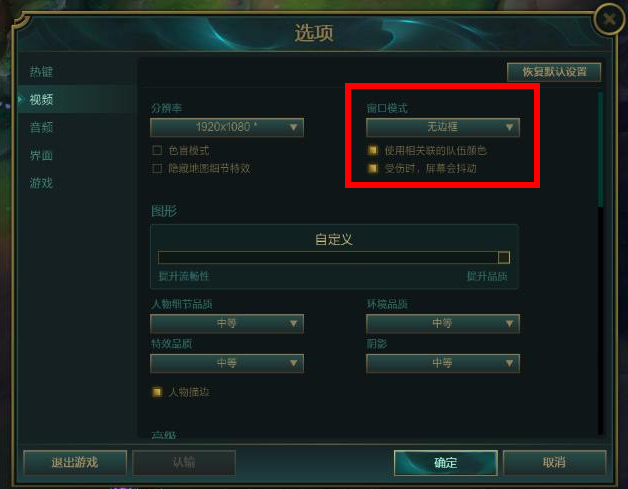
Task: Select the 界面 interface tab
Action: click(x=41, y=155)
